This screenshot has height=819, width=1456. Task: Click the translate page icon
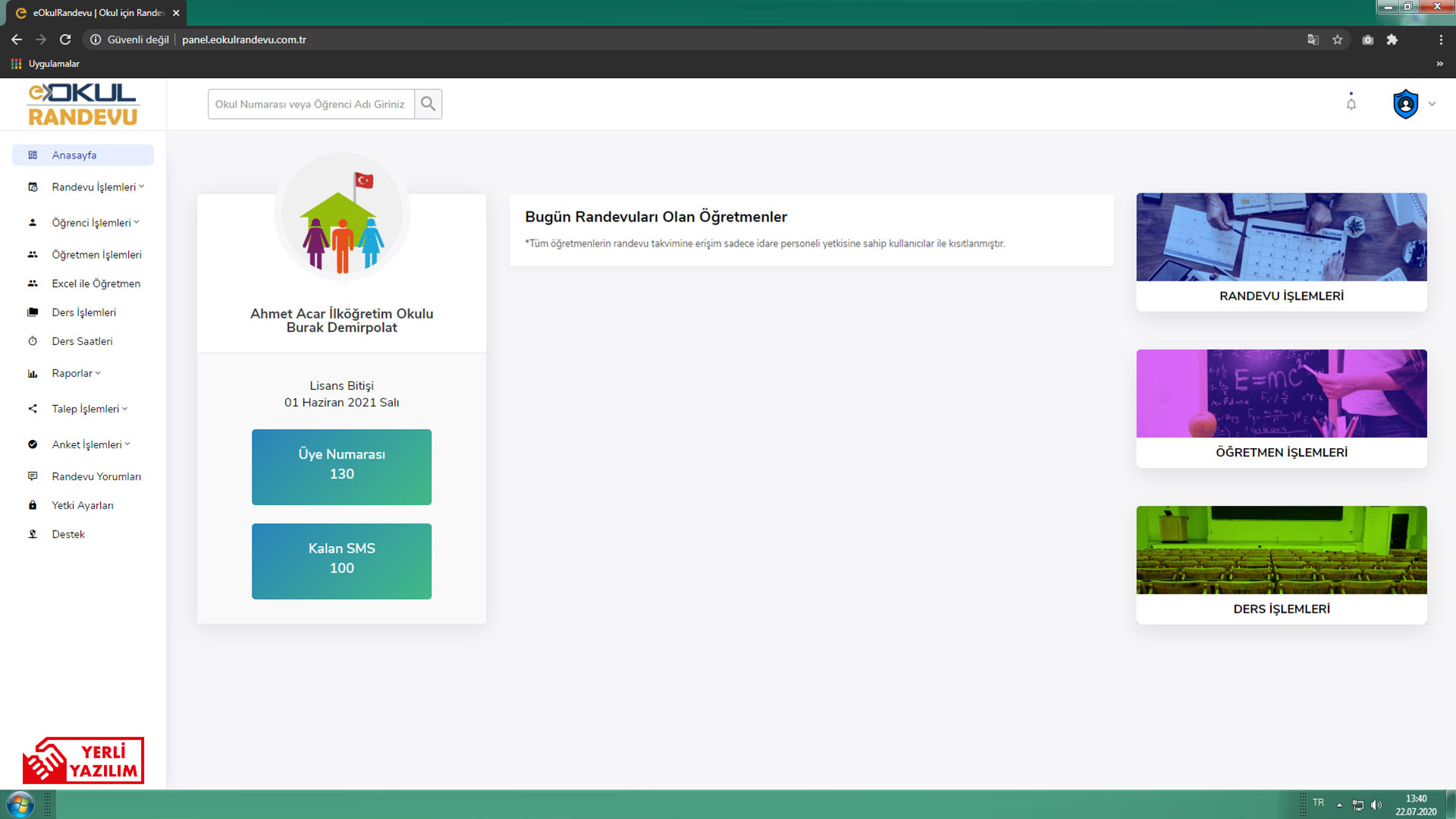coord(1313,39)
